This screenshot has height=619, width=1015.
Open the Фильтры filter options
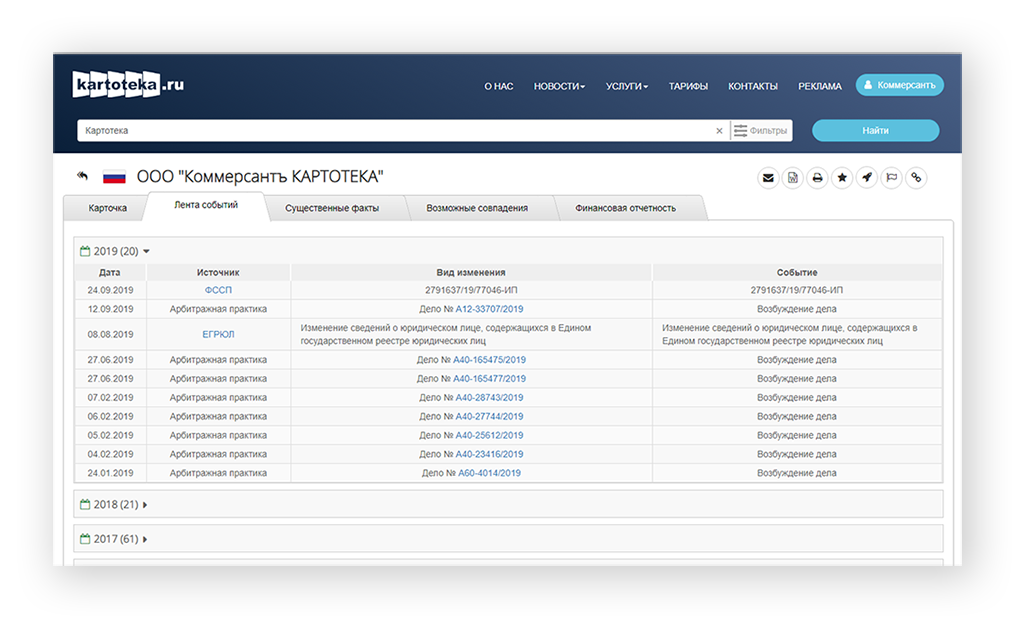pyautogui.click(x=761, y=131)
